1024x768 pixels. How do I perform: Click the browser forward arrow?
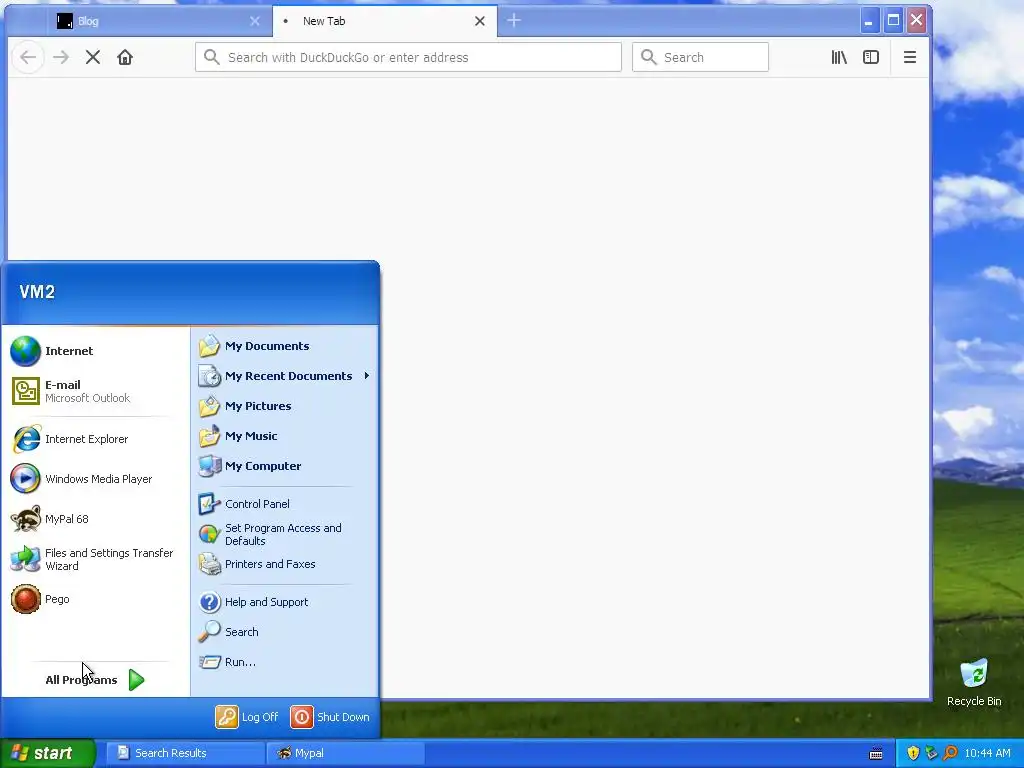[61, 57]
